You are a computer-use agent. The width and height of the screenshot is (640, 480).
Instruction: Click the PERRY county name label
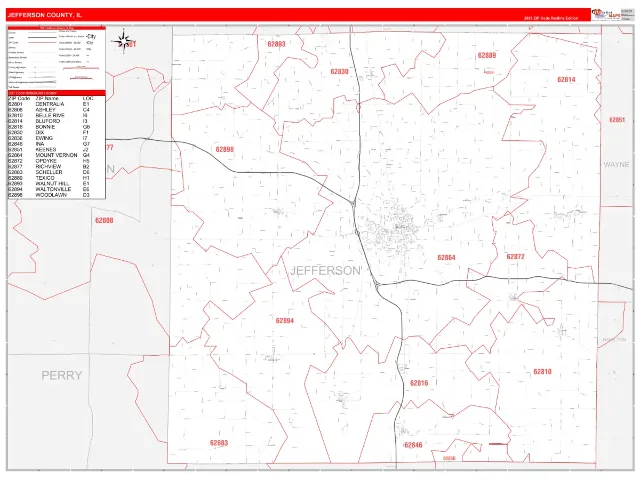tap(62, 376)
